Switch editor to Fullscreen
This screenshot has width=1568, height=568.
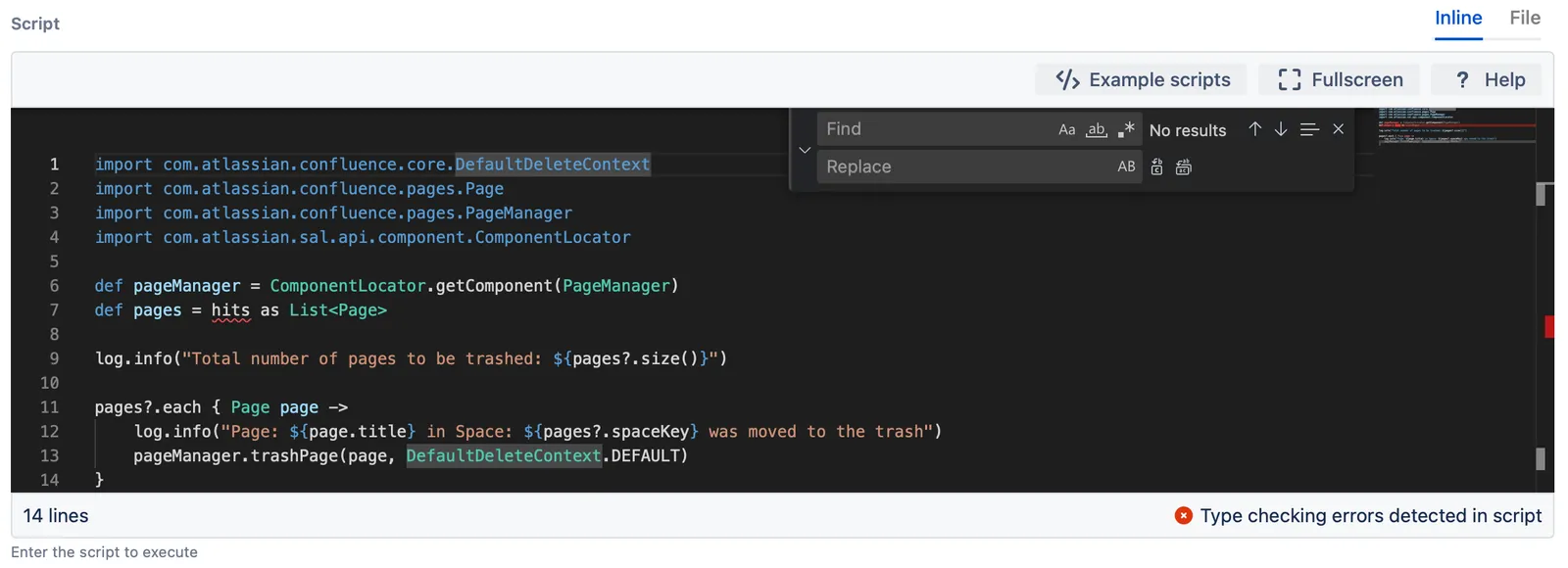tap(1340, 79)
